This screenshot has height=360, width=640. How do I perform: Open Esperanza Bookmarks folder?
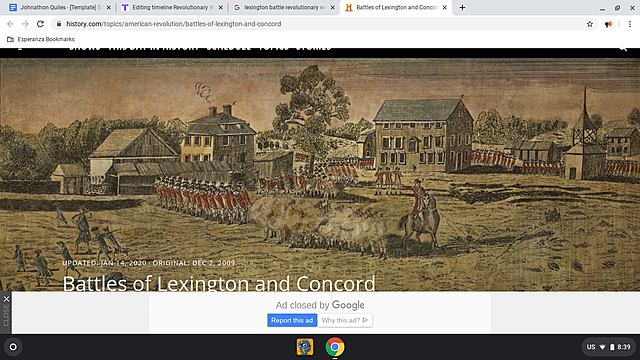pyautogui.click(x=41, y=39)
